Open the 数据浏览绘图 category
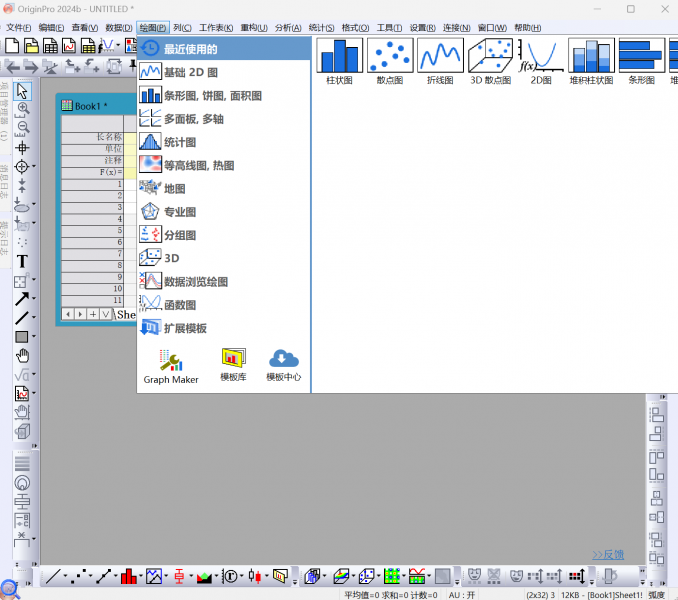 click(224, 281)
